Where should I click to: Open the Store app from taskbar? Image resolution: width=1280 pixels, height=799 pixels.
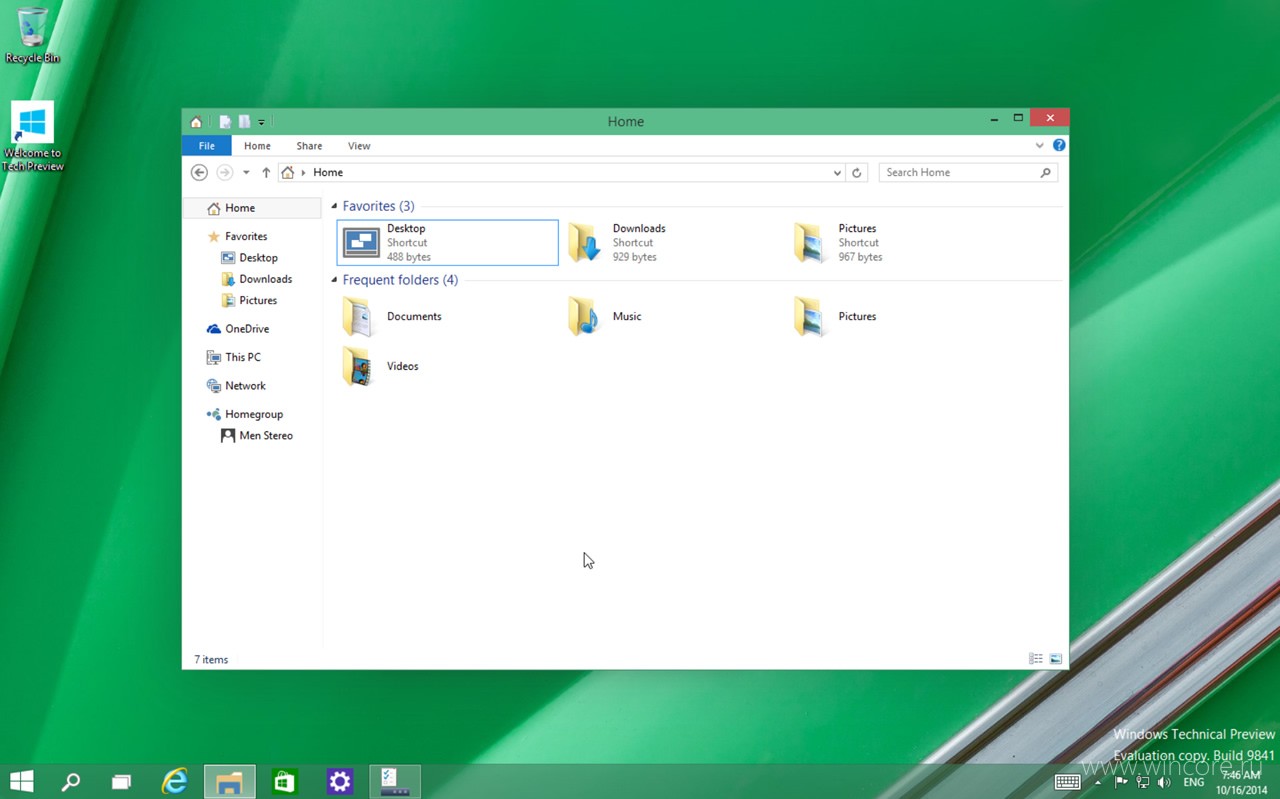(x=285, y=782)
